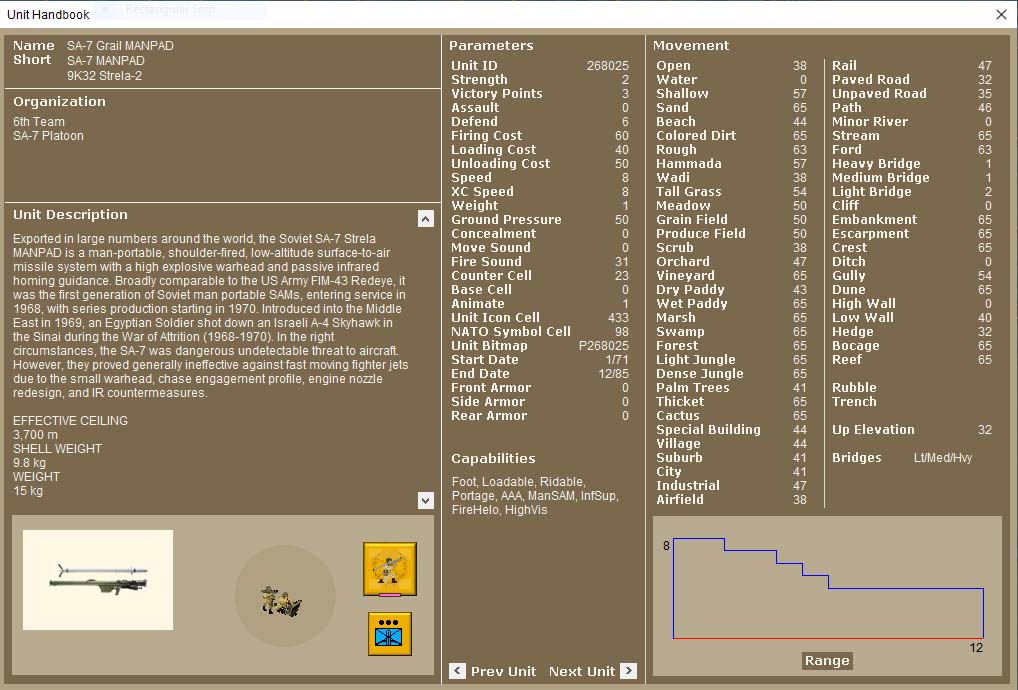Click the SA-7 Platoon organization line
Image resolution: width=1018 pixels, height=690 pixels.
click(x=48, y=136)
